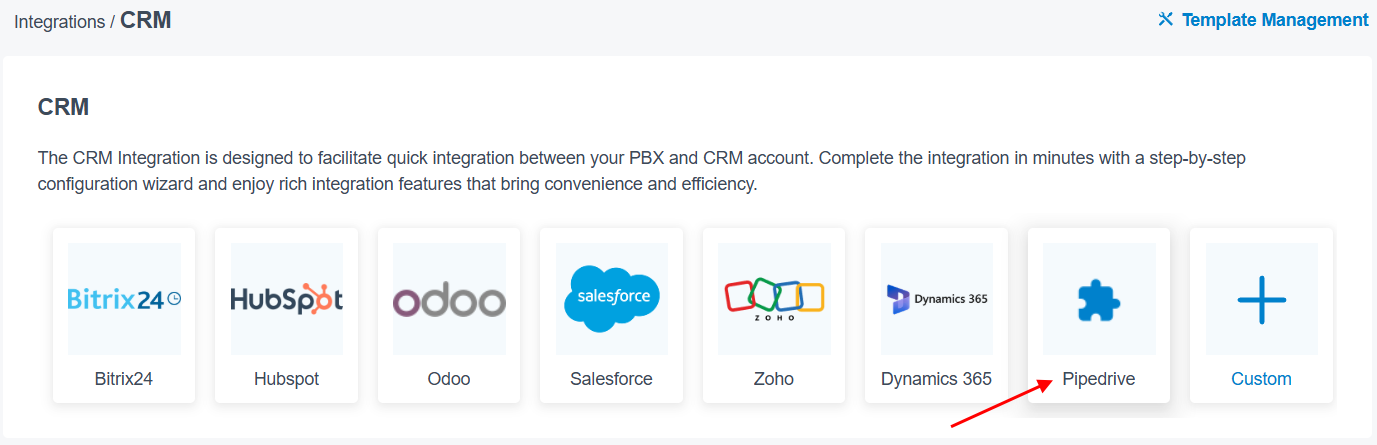This screenshot has width=1377, height=445.
Task: Open the Odoo logo card
Action: coord(449,299)
